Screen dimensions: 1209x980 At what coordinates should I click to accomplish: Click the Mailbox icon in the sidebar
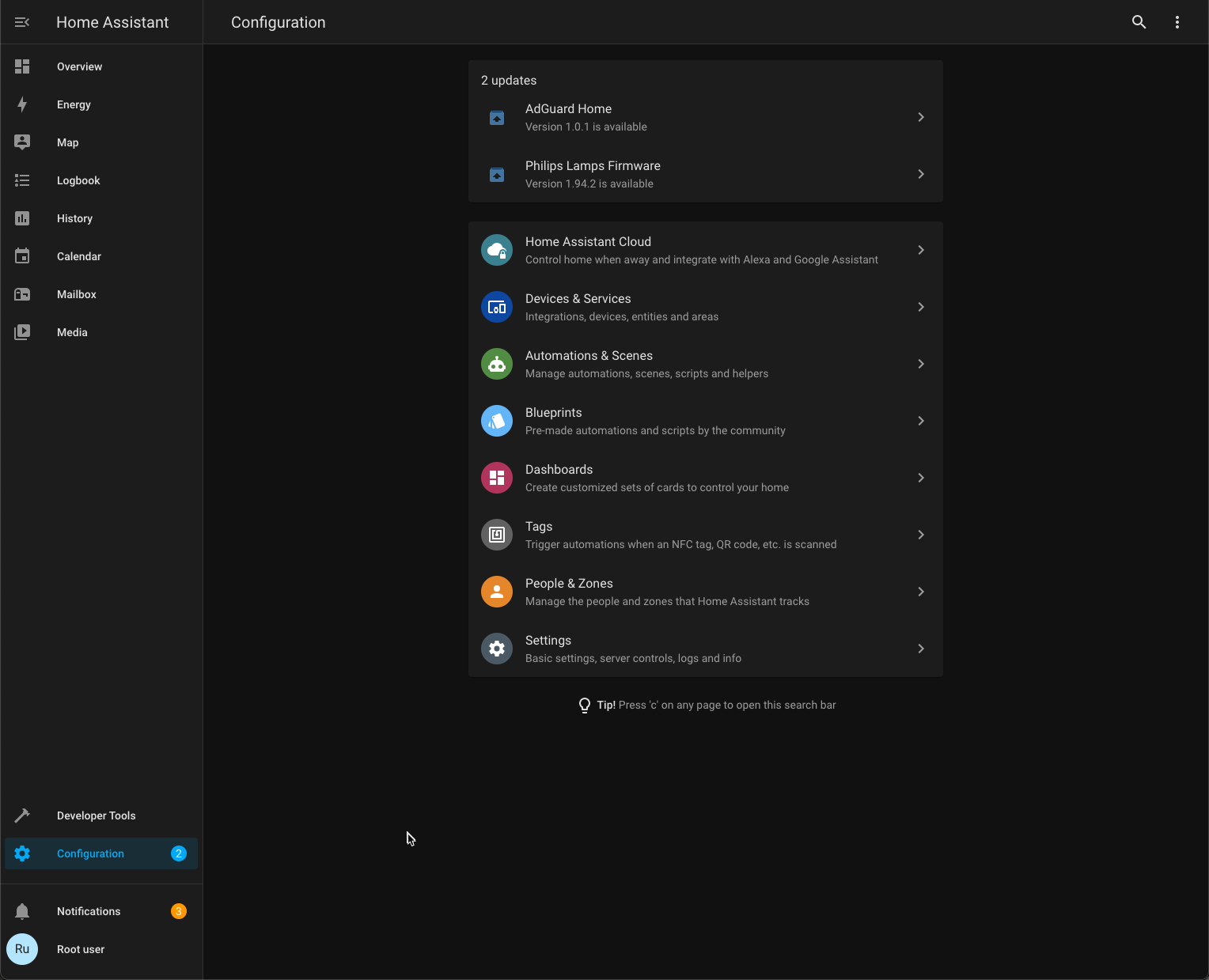point(22,294)
